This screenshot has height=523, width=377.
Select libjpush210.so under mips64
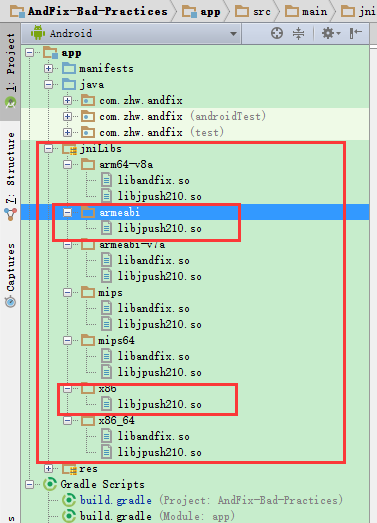point(159,373)
